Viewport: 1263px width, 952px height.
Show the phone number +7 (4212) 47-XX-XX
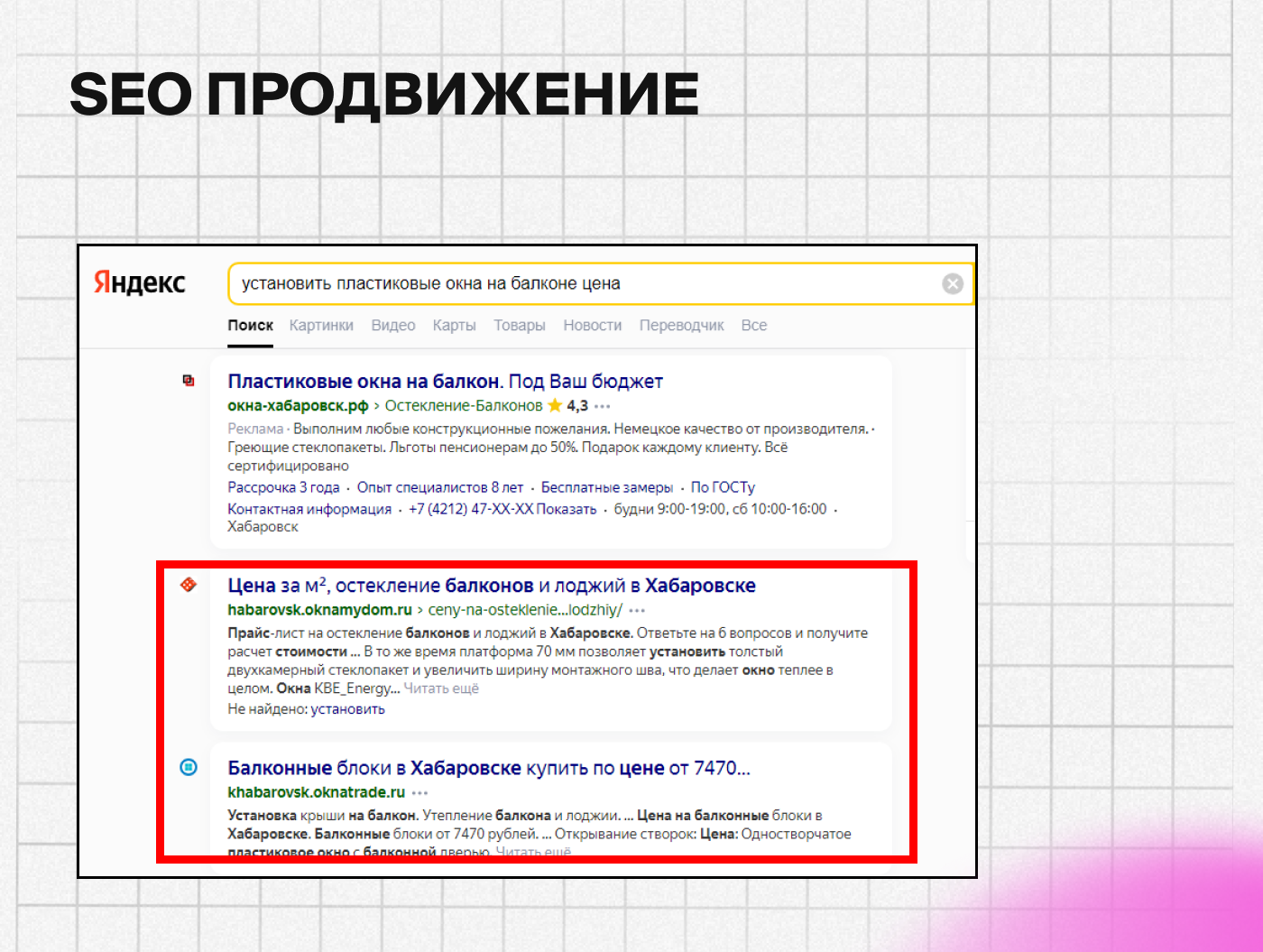502,509
